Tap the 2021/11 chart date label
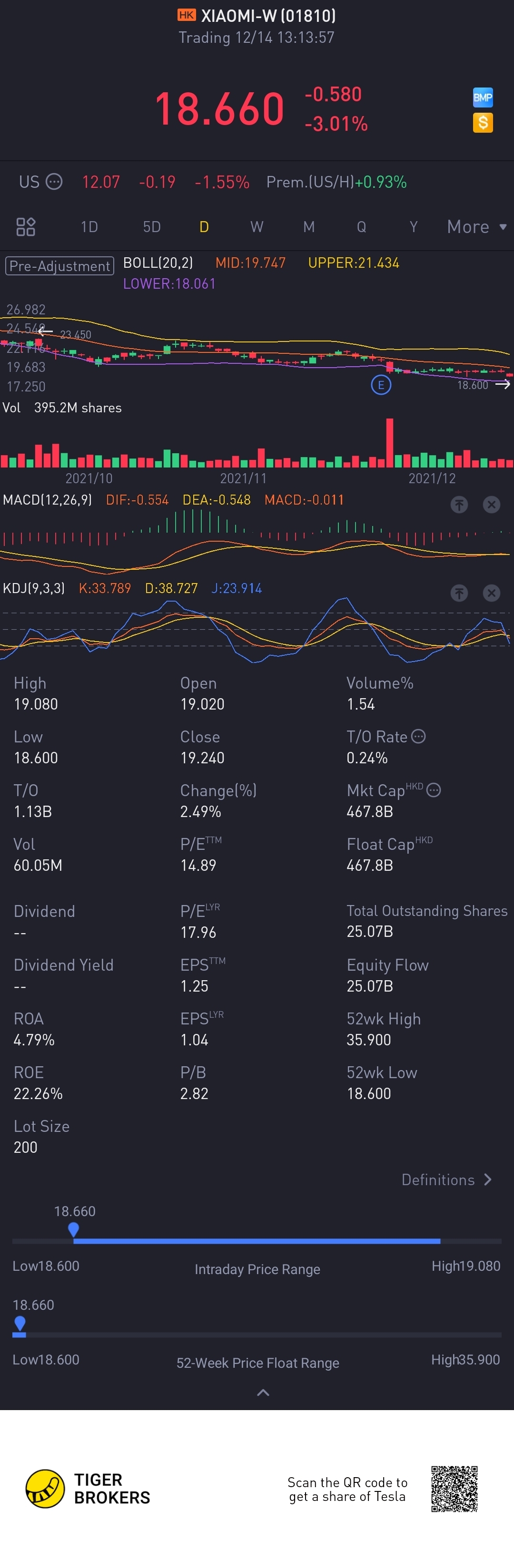Image resolution: width=514 pixels, height=1568 pixels. click(244, 478)
